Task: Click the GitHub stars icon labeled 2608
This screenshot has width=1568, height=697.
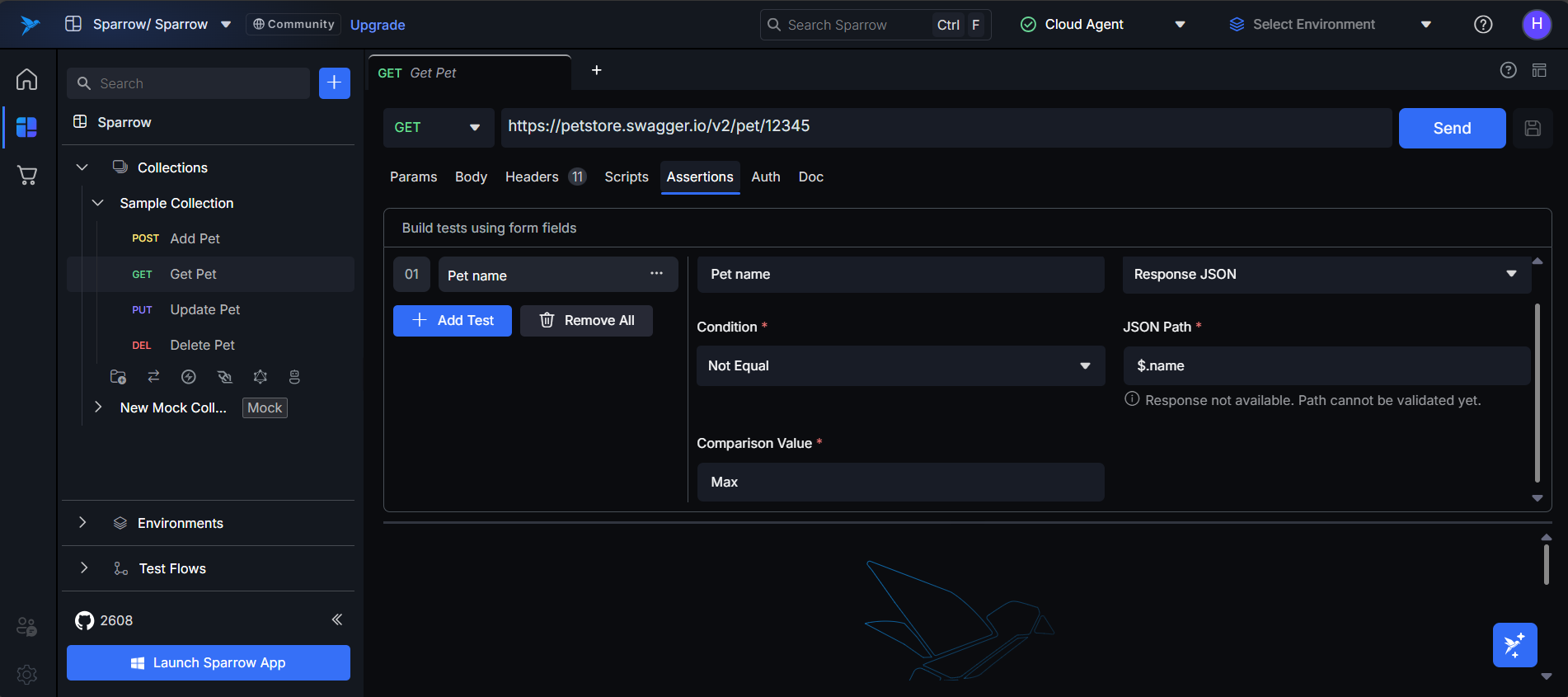Action: (x=85, y=620)
